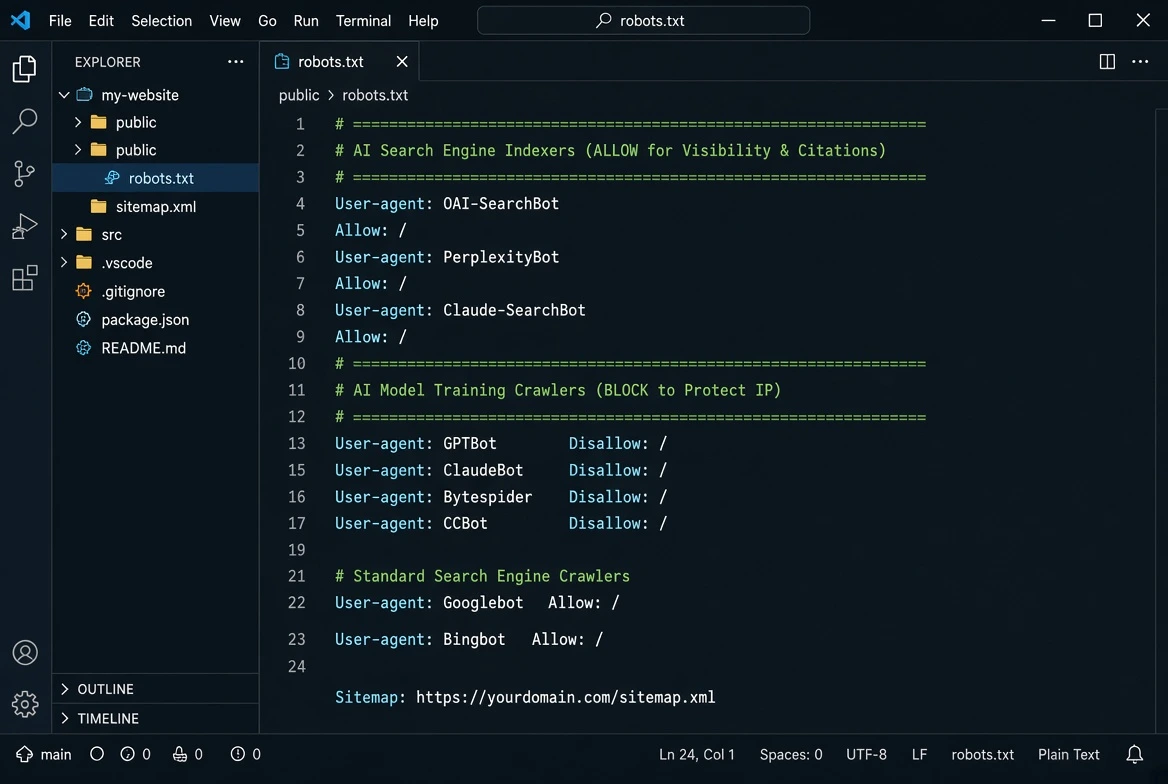Click Ln 24, Col 1 in status bar
The width and height of the screenshot is (1168, 784).
click(x=697, y=754)
